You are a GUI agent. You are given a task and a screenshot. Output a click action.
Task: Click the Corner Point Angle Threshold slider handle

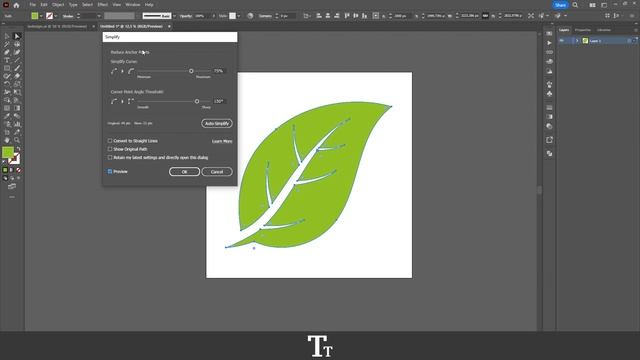coord(197,101)
